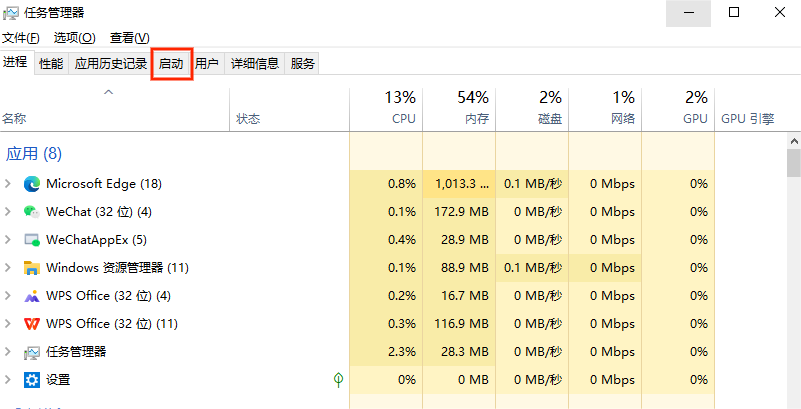Click the vertical scrollbar thumb

[794, 162]
